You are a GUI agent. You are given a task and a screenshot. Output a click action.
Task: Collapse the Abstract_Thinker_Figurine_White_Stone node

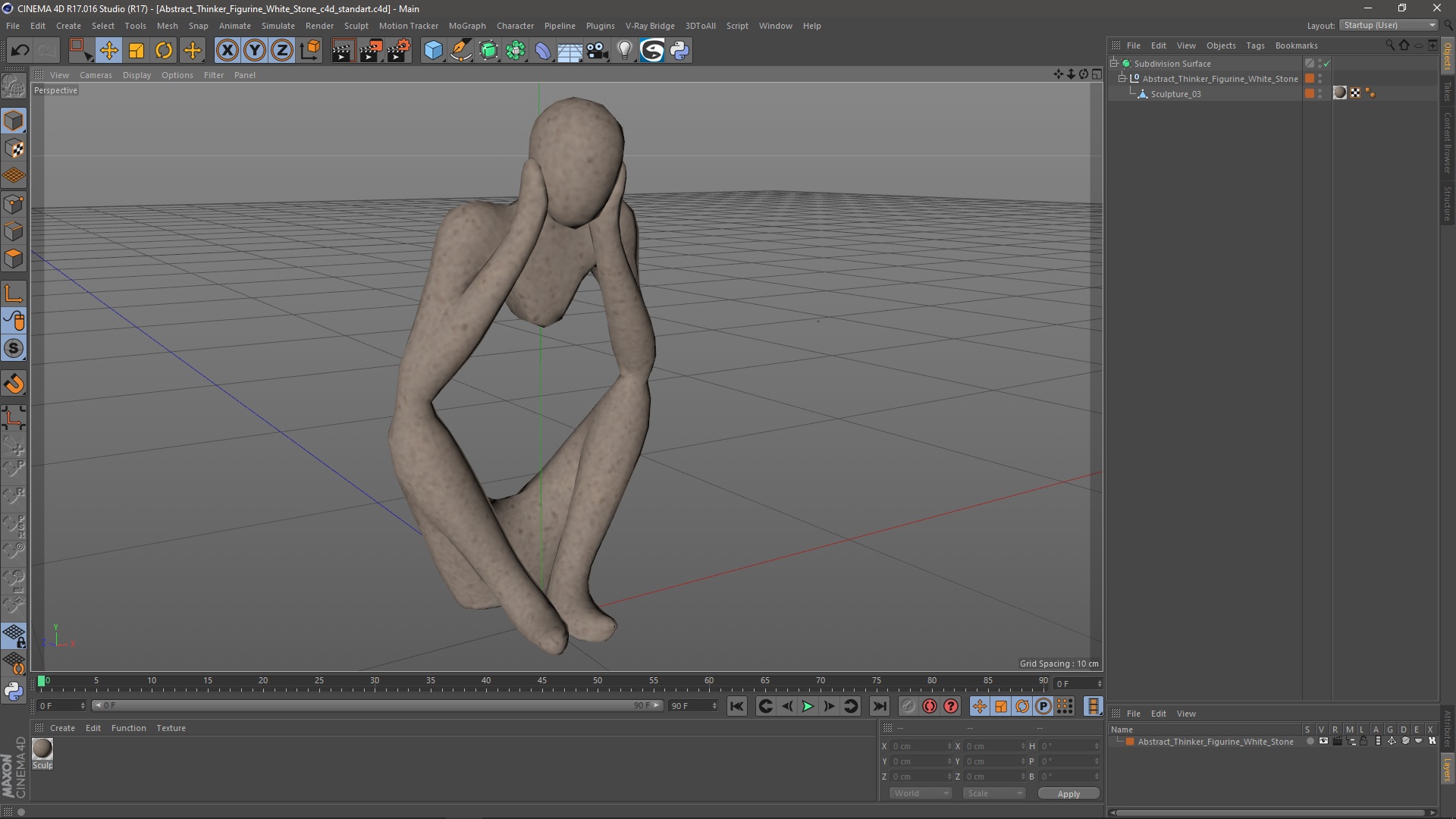click(x=1122, y=79)
